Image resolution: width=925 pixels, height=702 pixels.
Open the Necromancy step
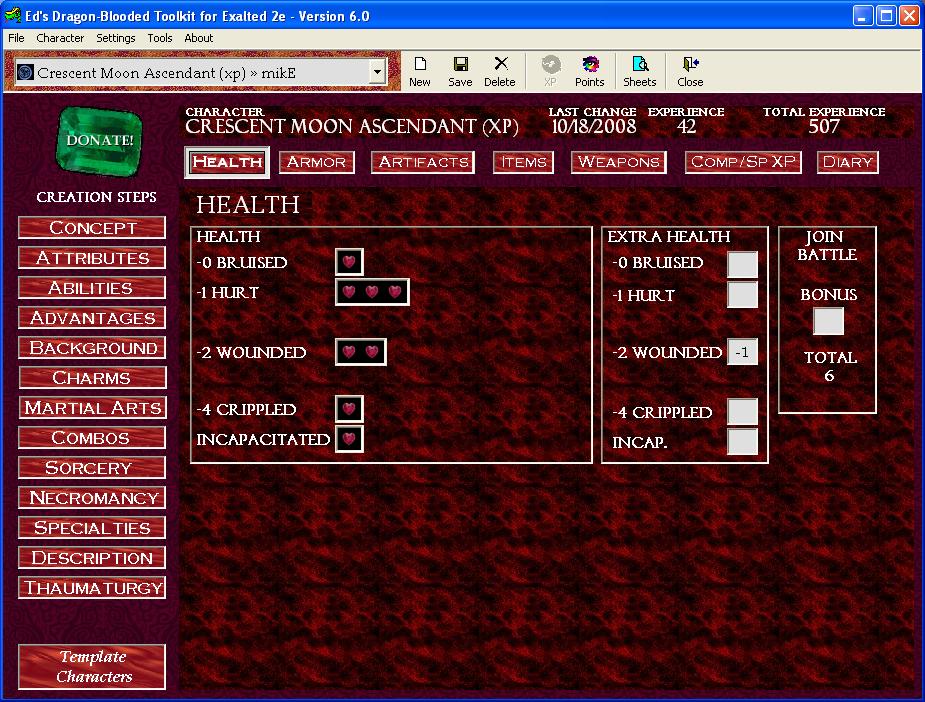pyautogui.click(x=92, y=498)
